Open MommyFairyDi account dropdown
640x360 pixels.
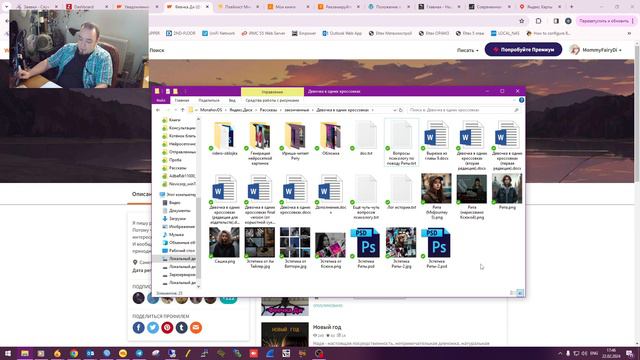(597, 50)
